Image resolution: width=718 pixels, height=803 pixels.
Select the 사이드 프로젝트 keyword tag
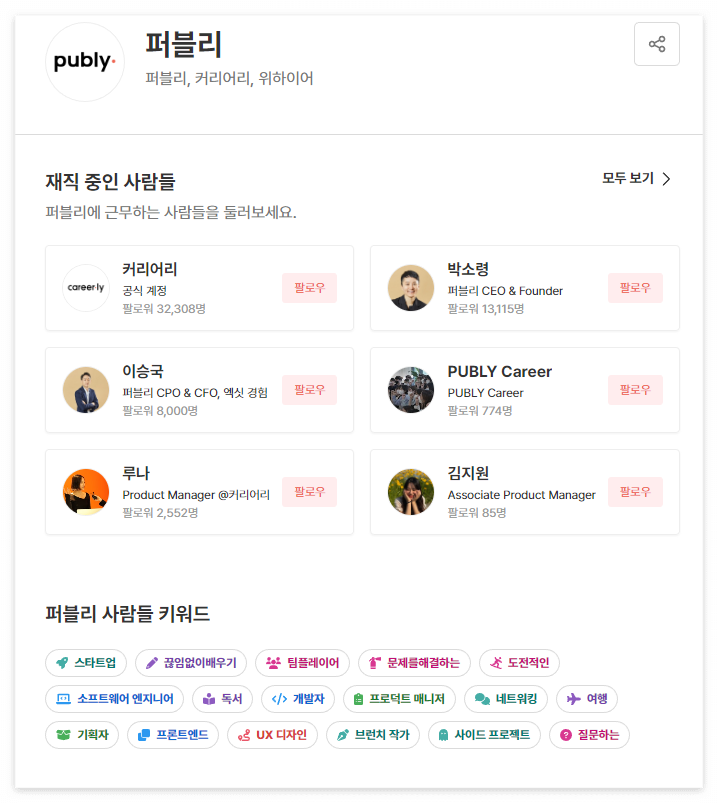click(x=486, y=734)
